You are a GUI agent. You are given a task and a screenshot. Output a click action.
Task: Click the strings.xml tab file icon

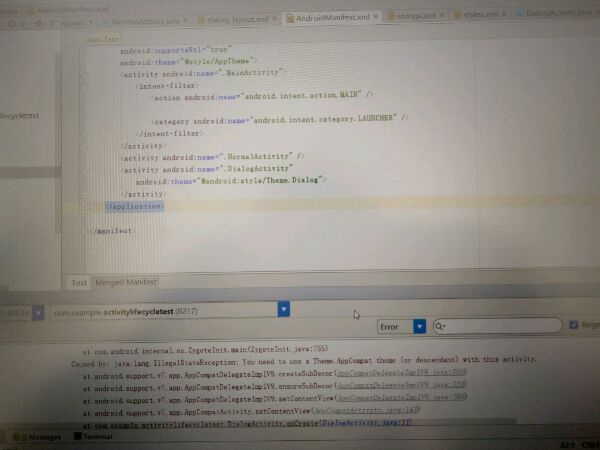[x=391, y=16]
